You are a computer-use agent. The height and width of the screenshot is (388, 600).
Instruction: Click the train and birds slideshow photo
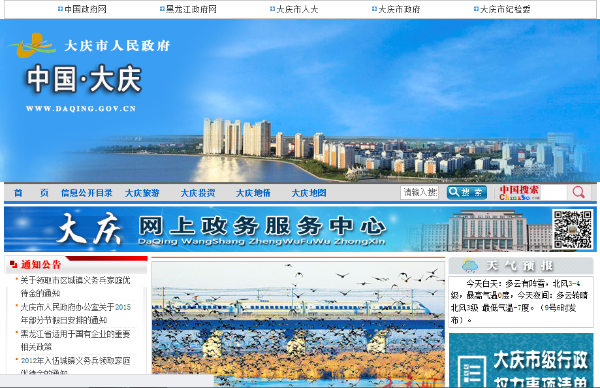(x=298, y=323)
